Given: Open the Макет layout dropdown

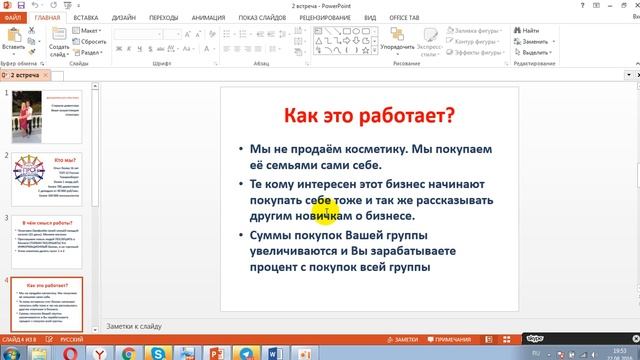Looking at the screenshot, I should tap(87, 31).
